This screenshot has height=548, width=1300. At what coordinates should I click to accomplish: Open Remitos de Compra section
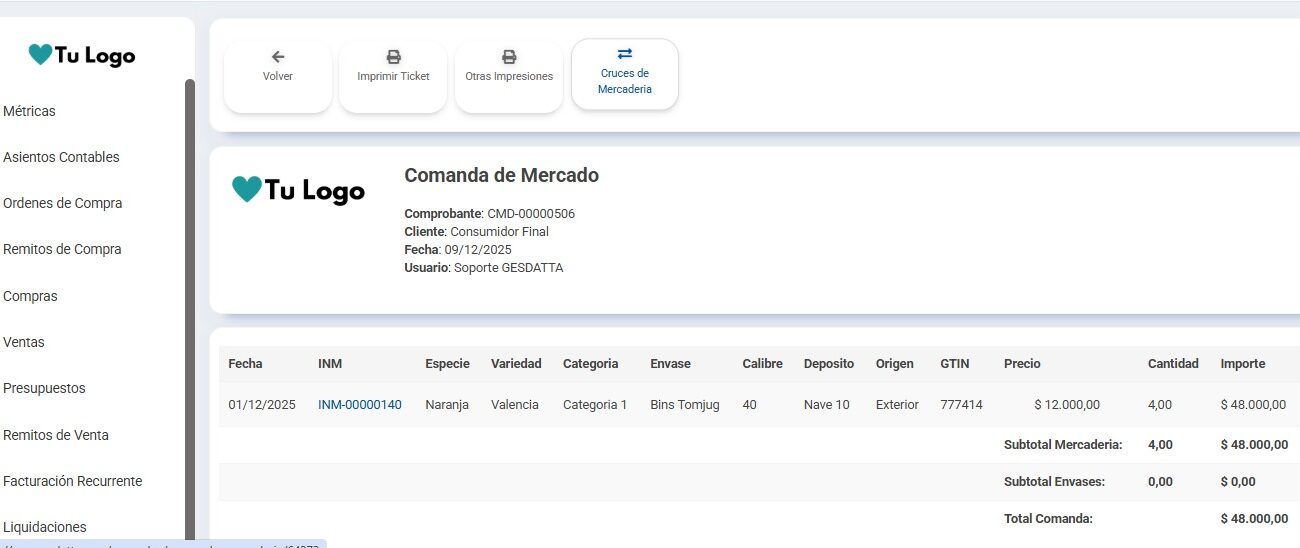point(62,249)
